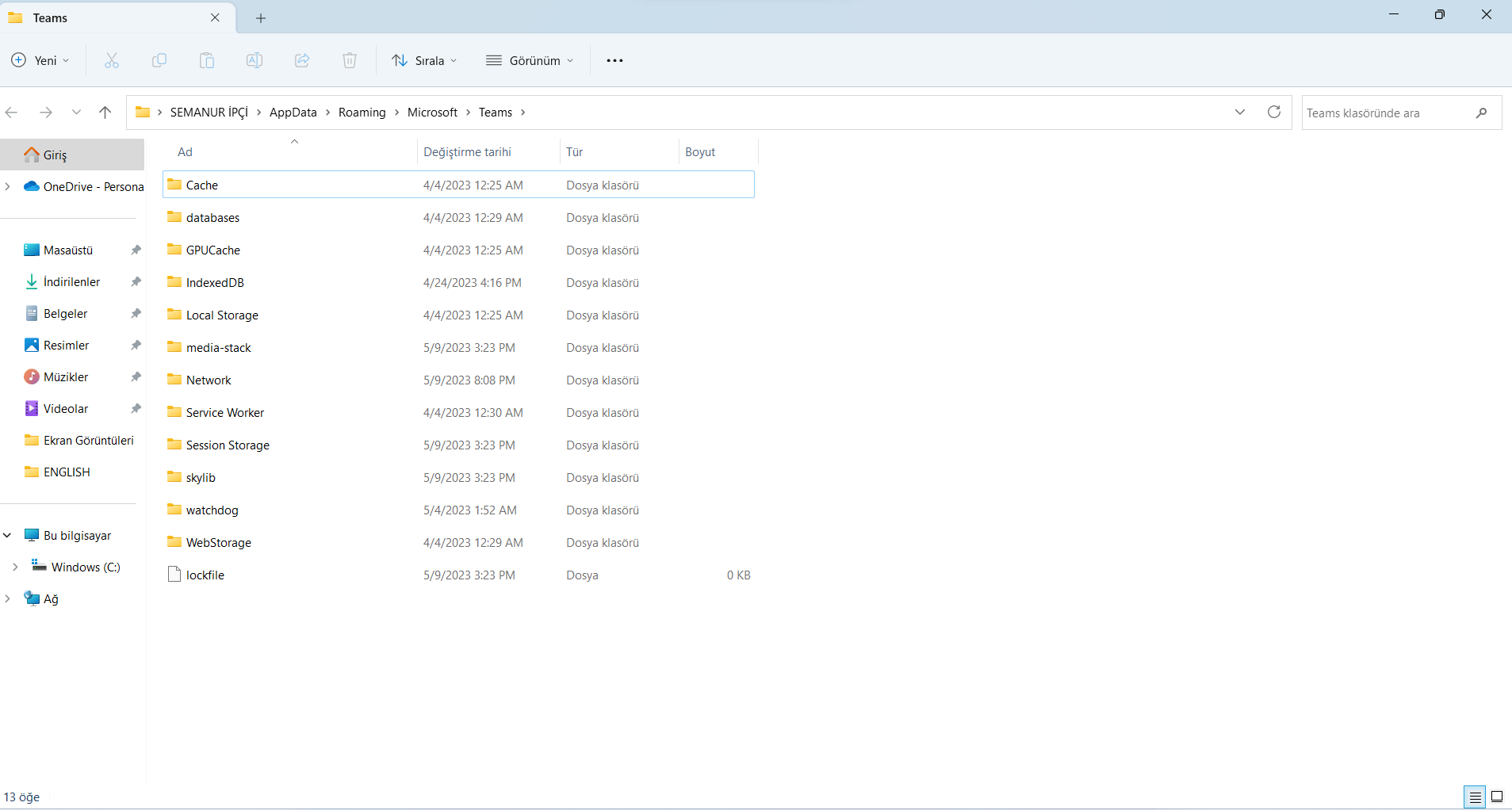Image resolution: width=1512 pixels, height=810 pixels.
Task: Expand Ağ network tree node
Action: pyautogui.click(x=8, y=598)
